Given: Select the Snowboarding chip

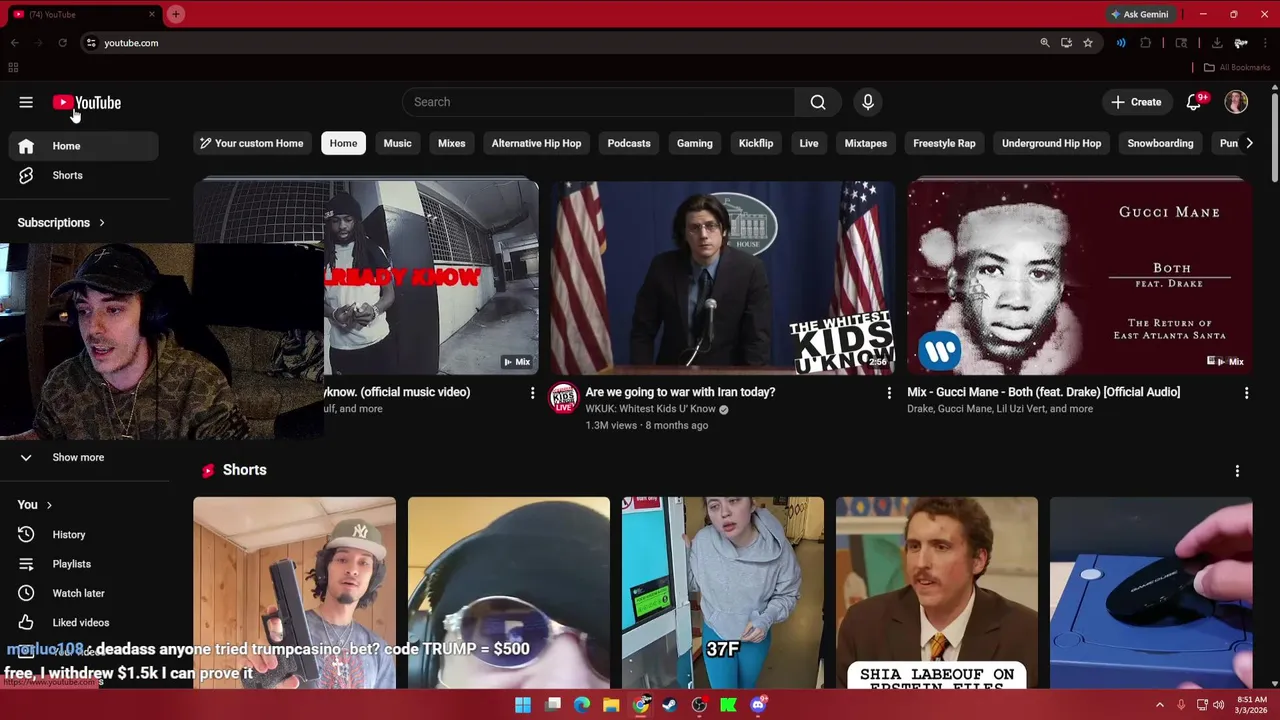Looking at the screenshot, I should coord(1160,143).
